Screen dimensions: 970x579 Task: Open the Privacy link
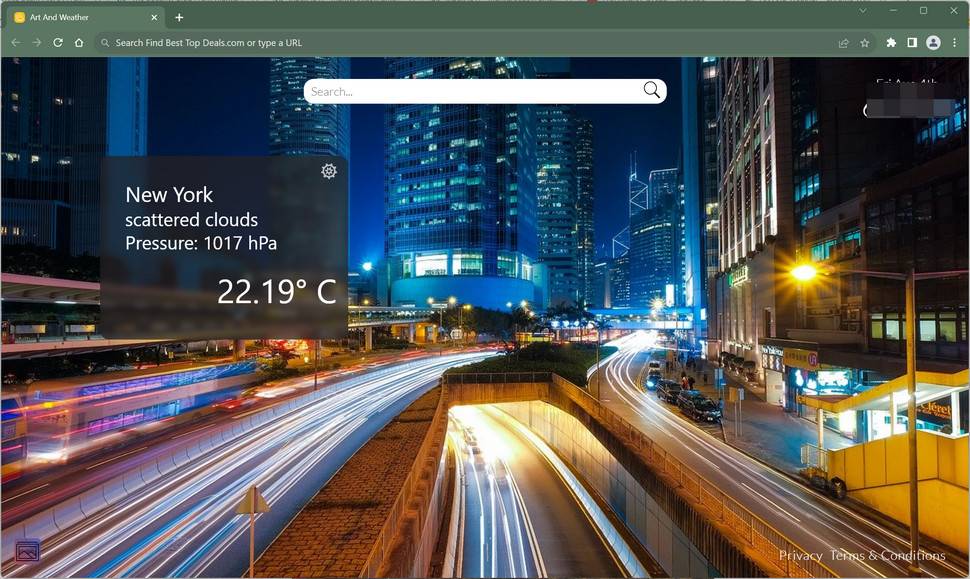[800, 555]
